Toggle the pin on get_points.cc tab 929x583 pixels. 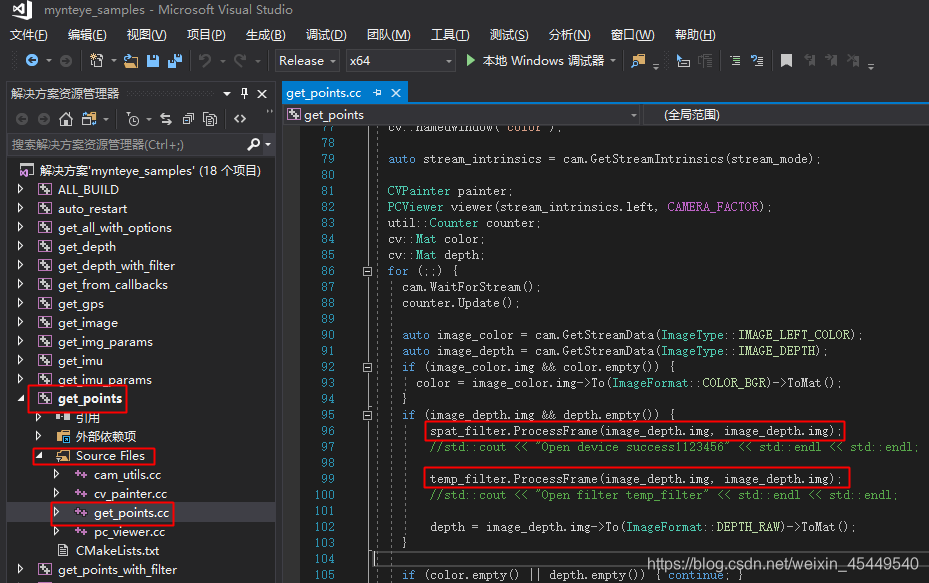pyautogui.click(x=377, y=92)
